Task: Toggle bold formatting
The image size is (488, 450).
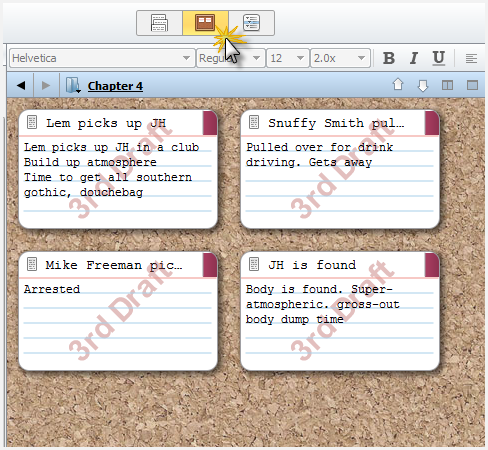Action: tap(389, 58)
